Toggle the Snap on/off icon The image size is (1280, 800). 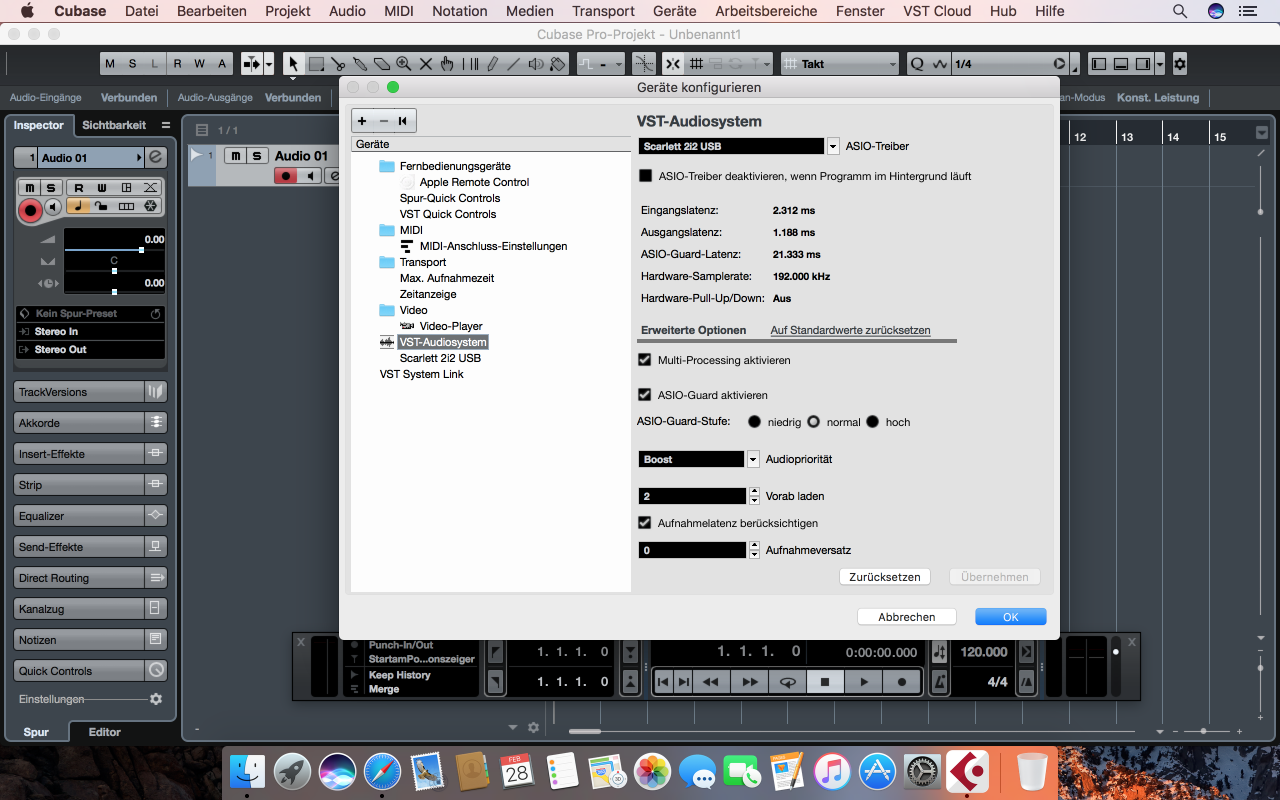click(672, 64)
